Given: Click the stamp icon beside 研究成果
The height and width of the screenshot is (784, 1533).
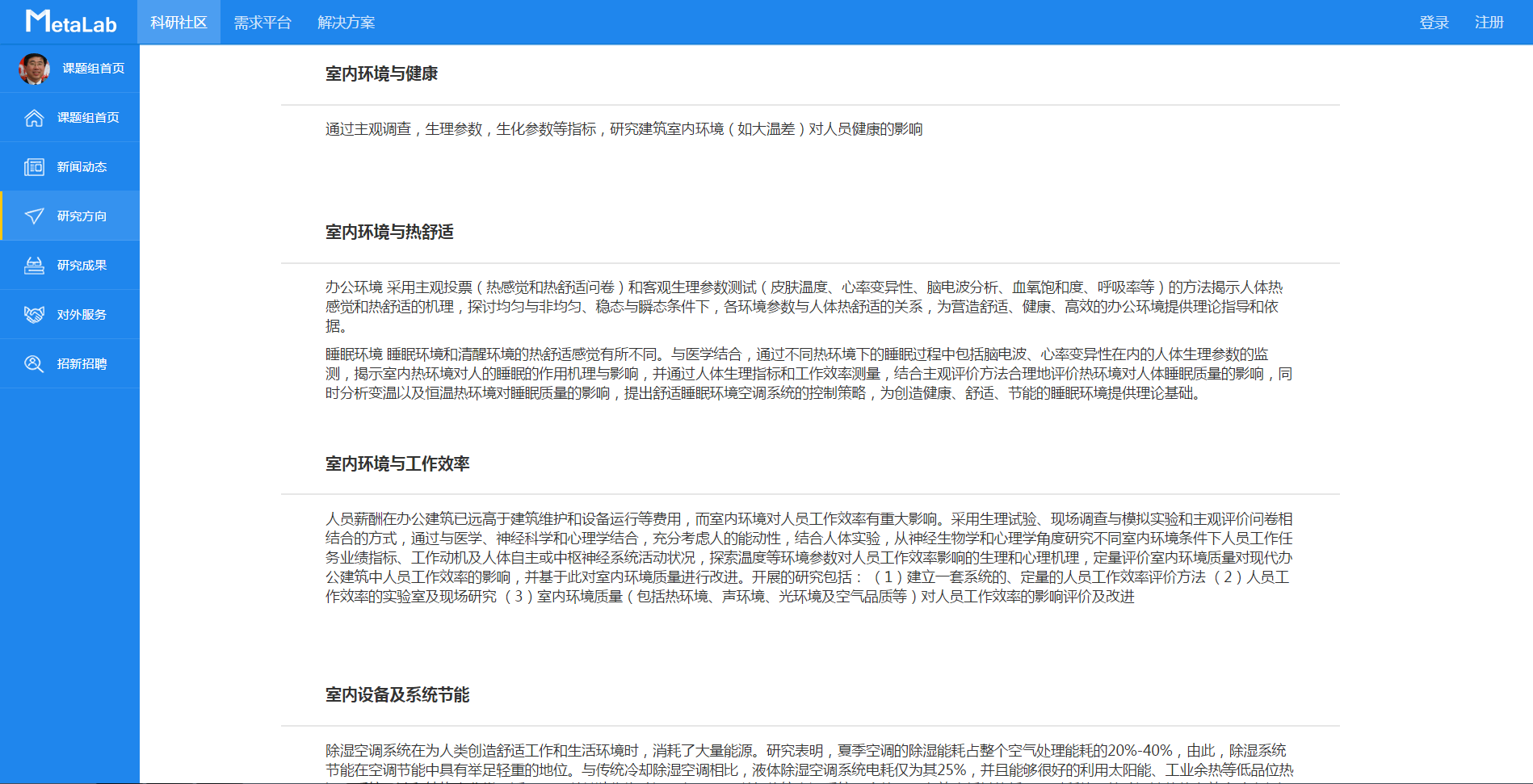Looking at the screenshot, I should coord(34,266).
